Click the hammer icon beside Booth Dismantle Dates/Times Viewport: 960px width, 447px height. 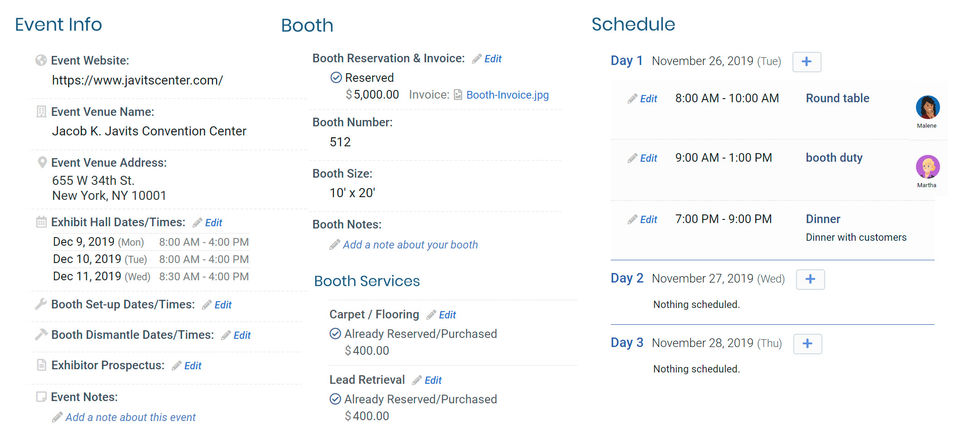[41, 335]
